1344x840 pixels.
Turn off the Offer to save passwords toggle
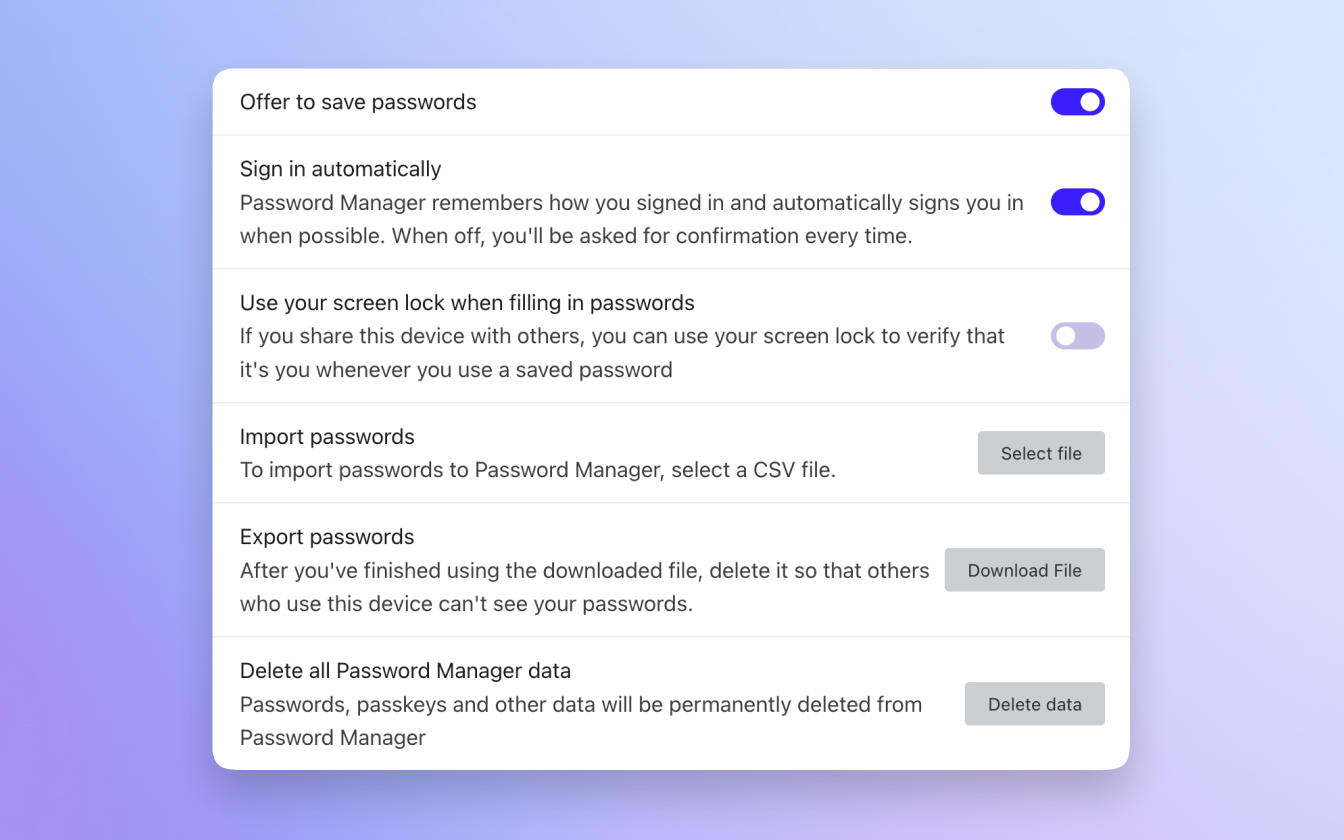(1077, 102)
